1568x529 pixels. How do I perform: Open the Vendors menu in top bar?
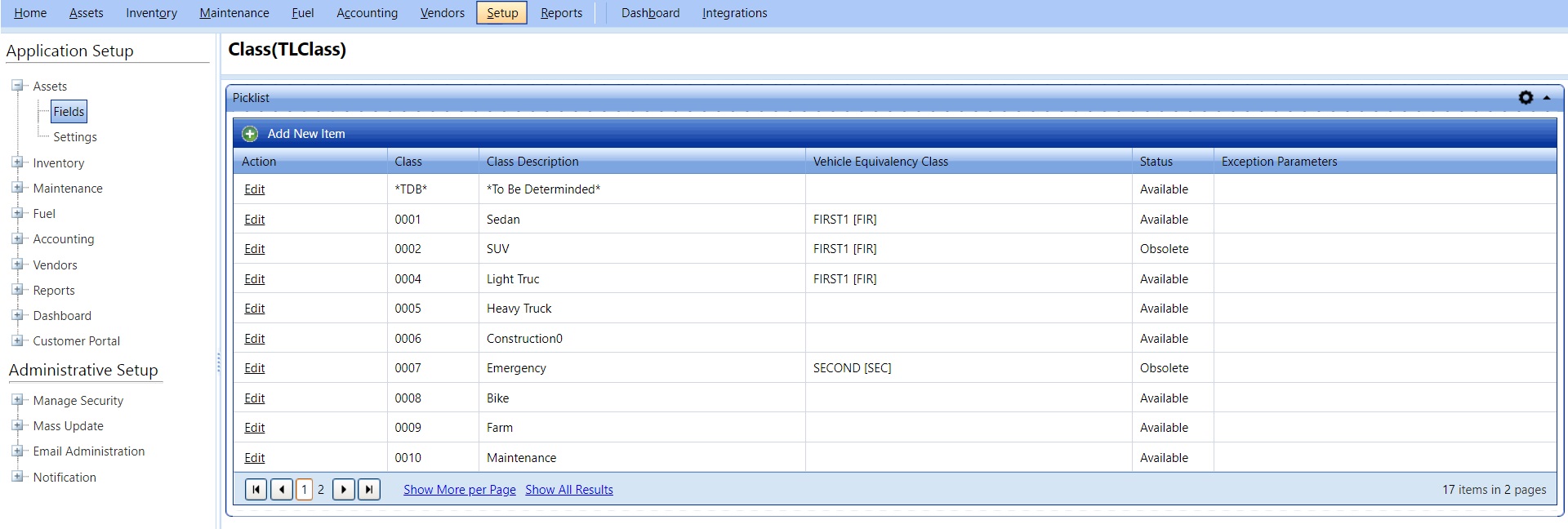(442, 13)
